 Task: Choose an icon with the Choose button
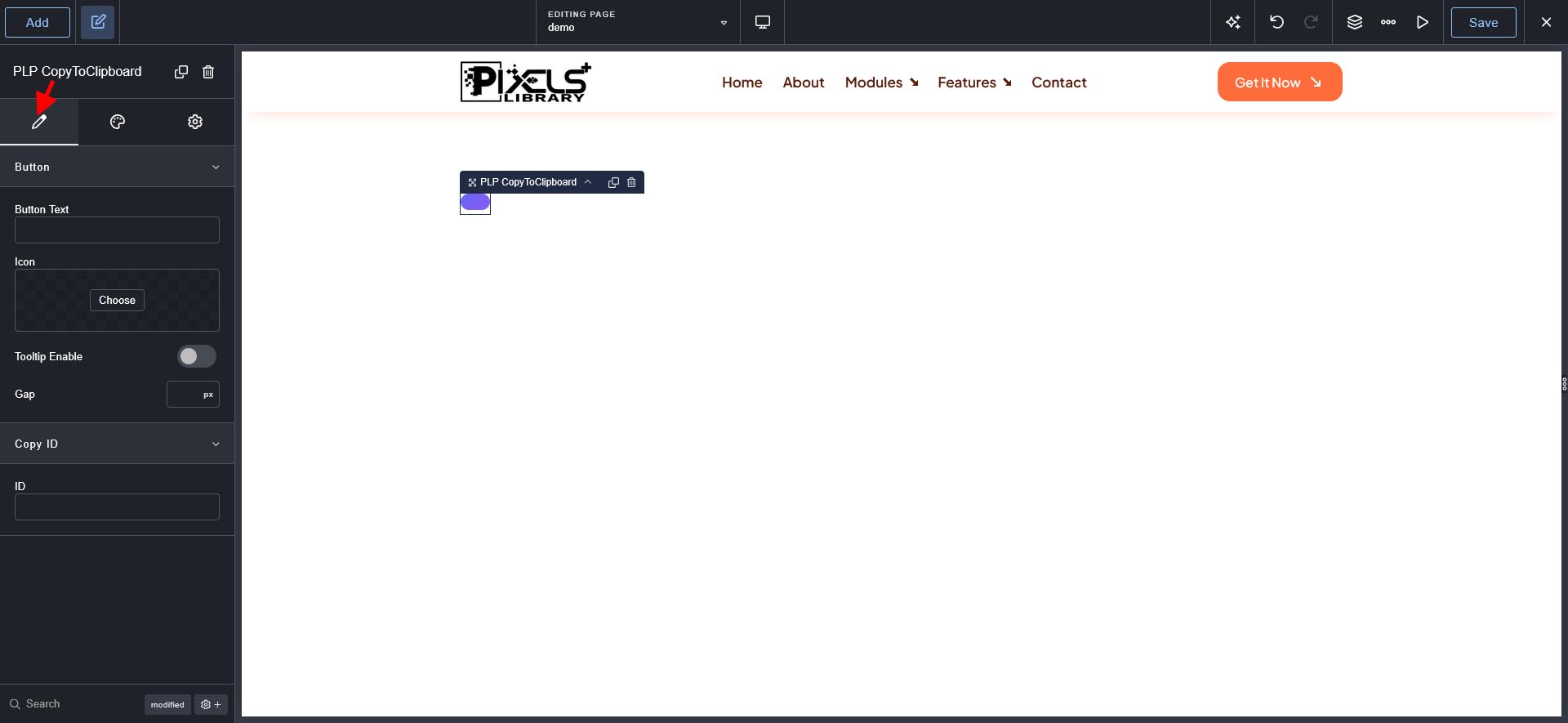(117, 300)
